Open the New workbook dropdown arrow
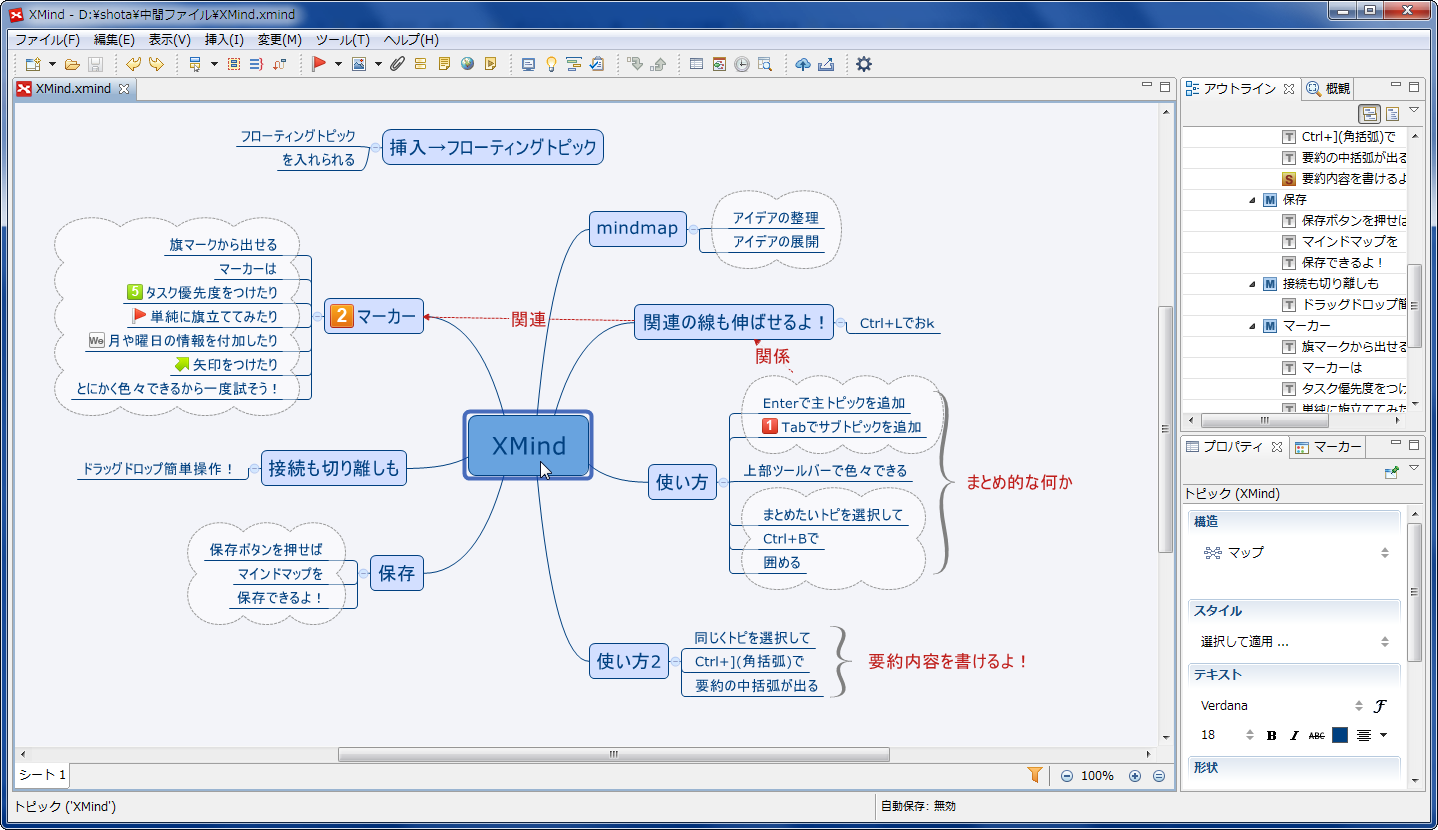Screen dimensions: 1438x830 (52, 64)
